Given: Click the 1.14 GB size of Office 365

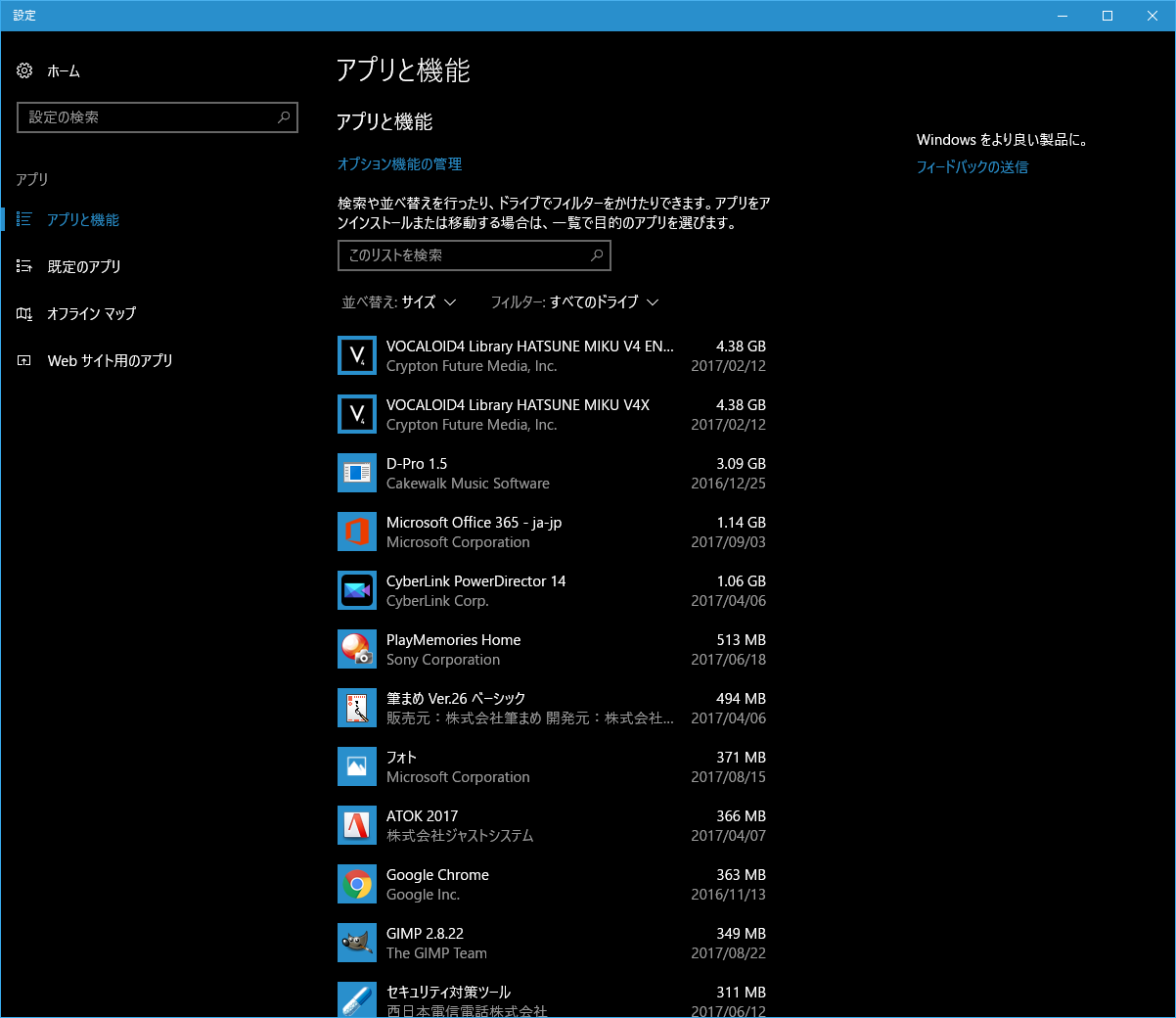Looking at the screenshot, I should (742, 523).
